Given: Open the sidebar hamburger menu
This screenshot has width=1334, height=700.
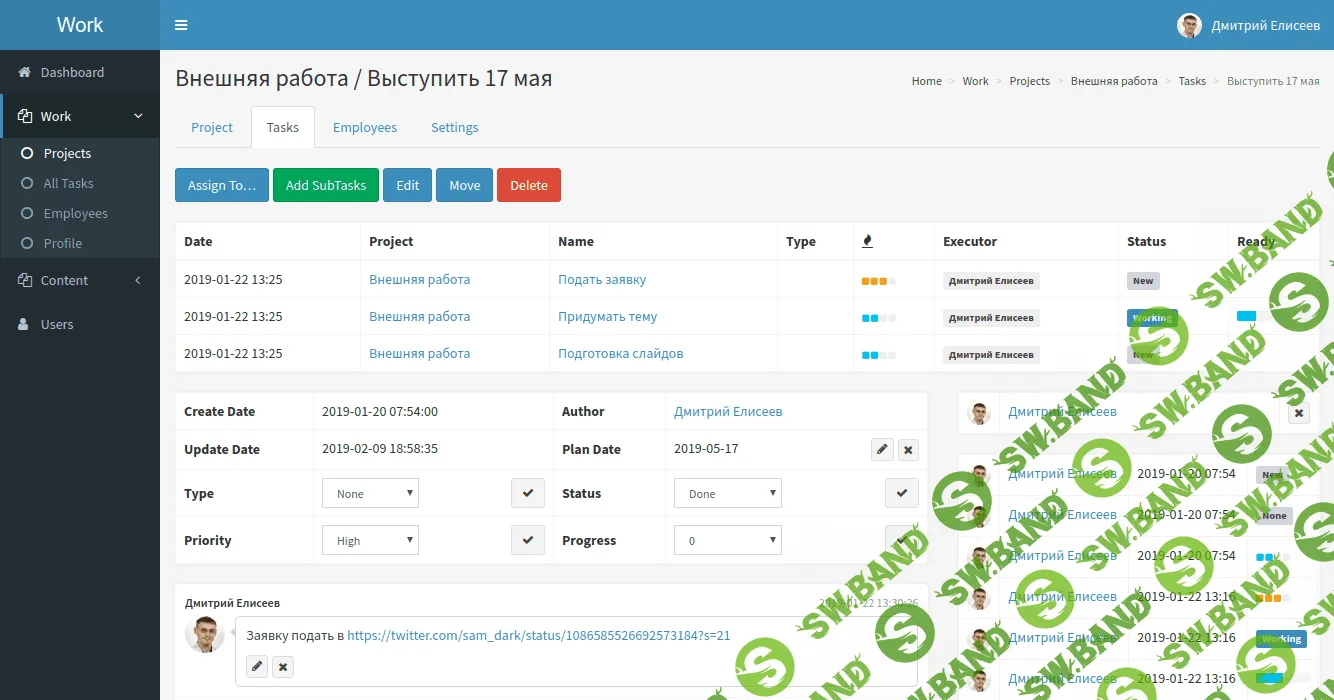Looking at the screenshot, I should (x=181, y=25).
